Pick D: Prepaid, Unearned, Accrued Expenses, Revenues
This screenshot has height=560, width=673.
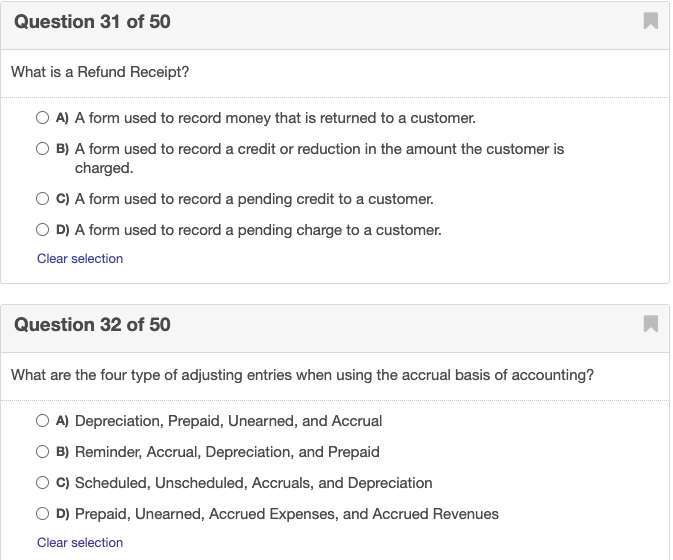44,514
